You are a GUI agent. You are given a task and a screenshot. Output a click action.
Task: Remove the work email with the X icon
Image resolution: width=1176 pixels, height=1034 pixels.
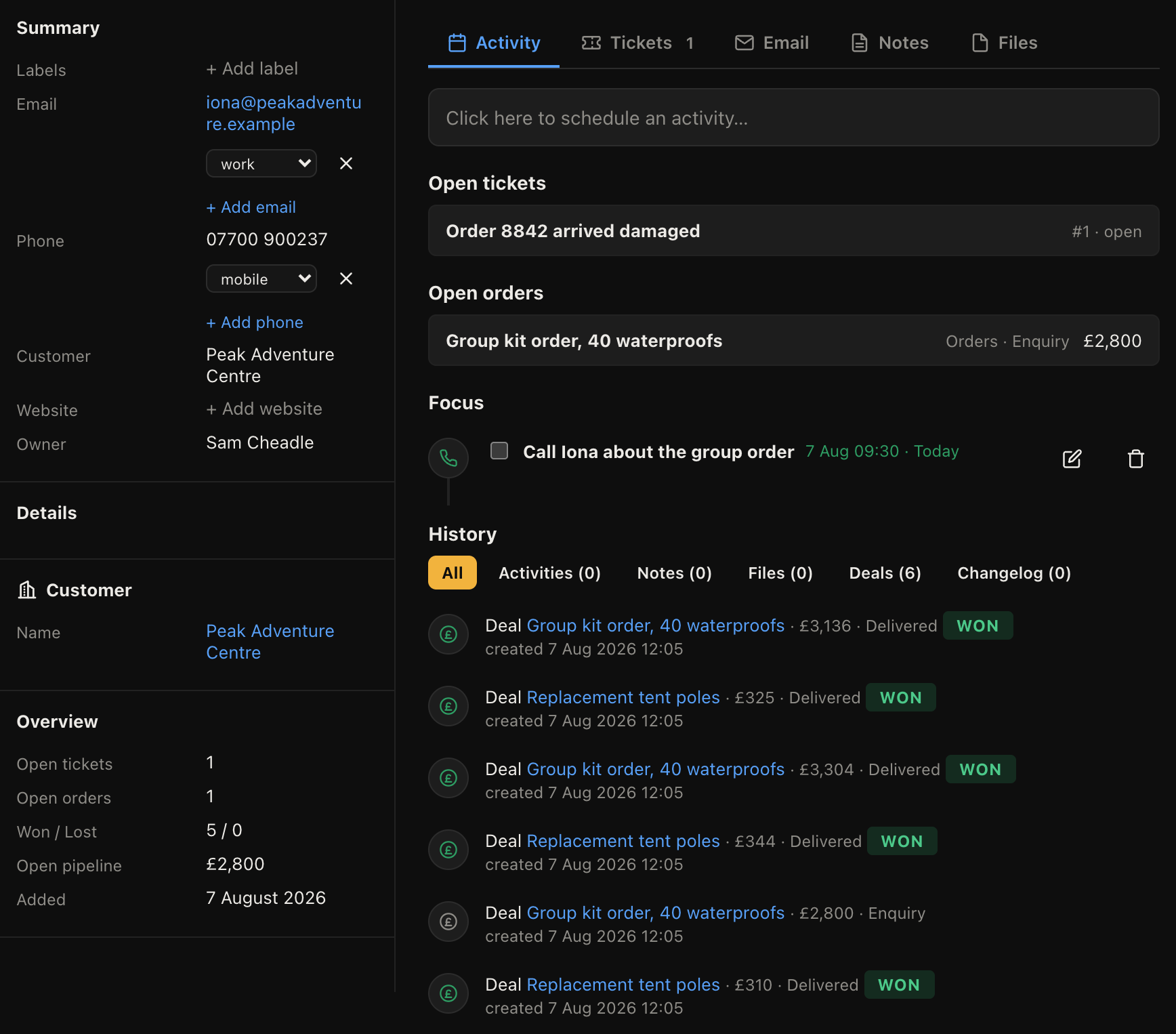pos(346,163)
